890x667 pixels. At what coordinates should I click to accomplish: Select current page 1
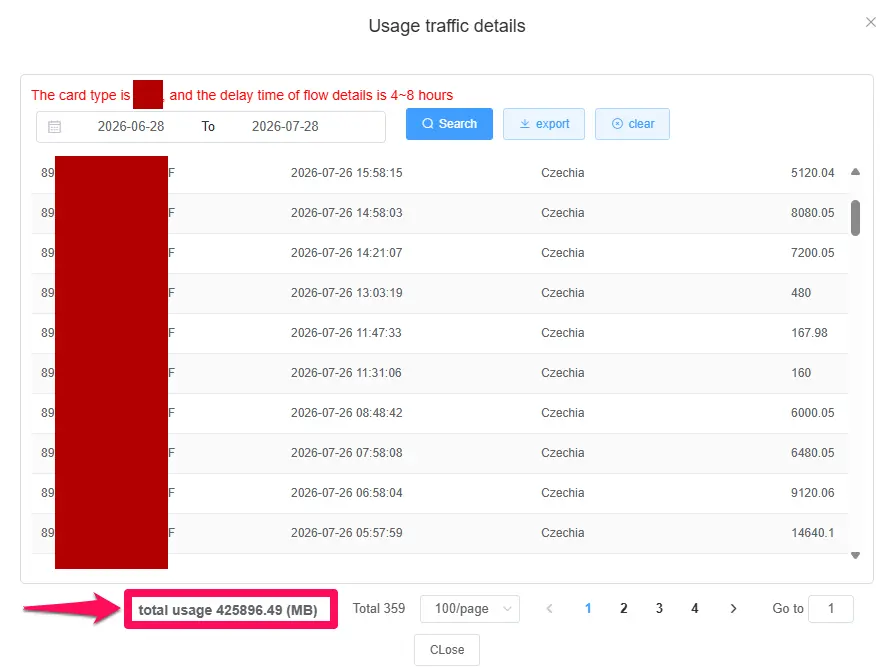(588, 609)
